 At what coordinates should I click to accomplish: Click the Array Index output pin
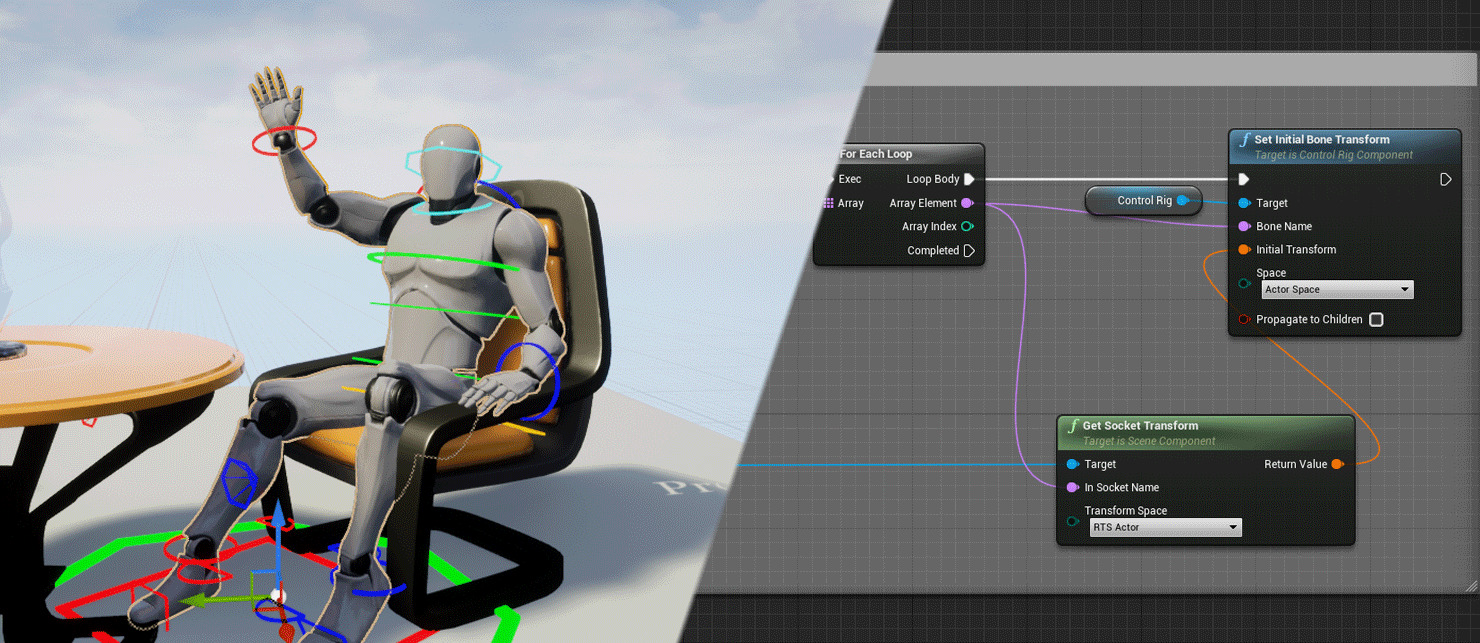(x=967, y=227)
